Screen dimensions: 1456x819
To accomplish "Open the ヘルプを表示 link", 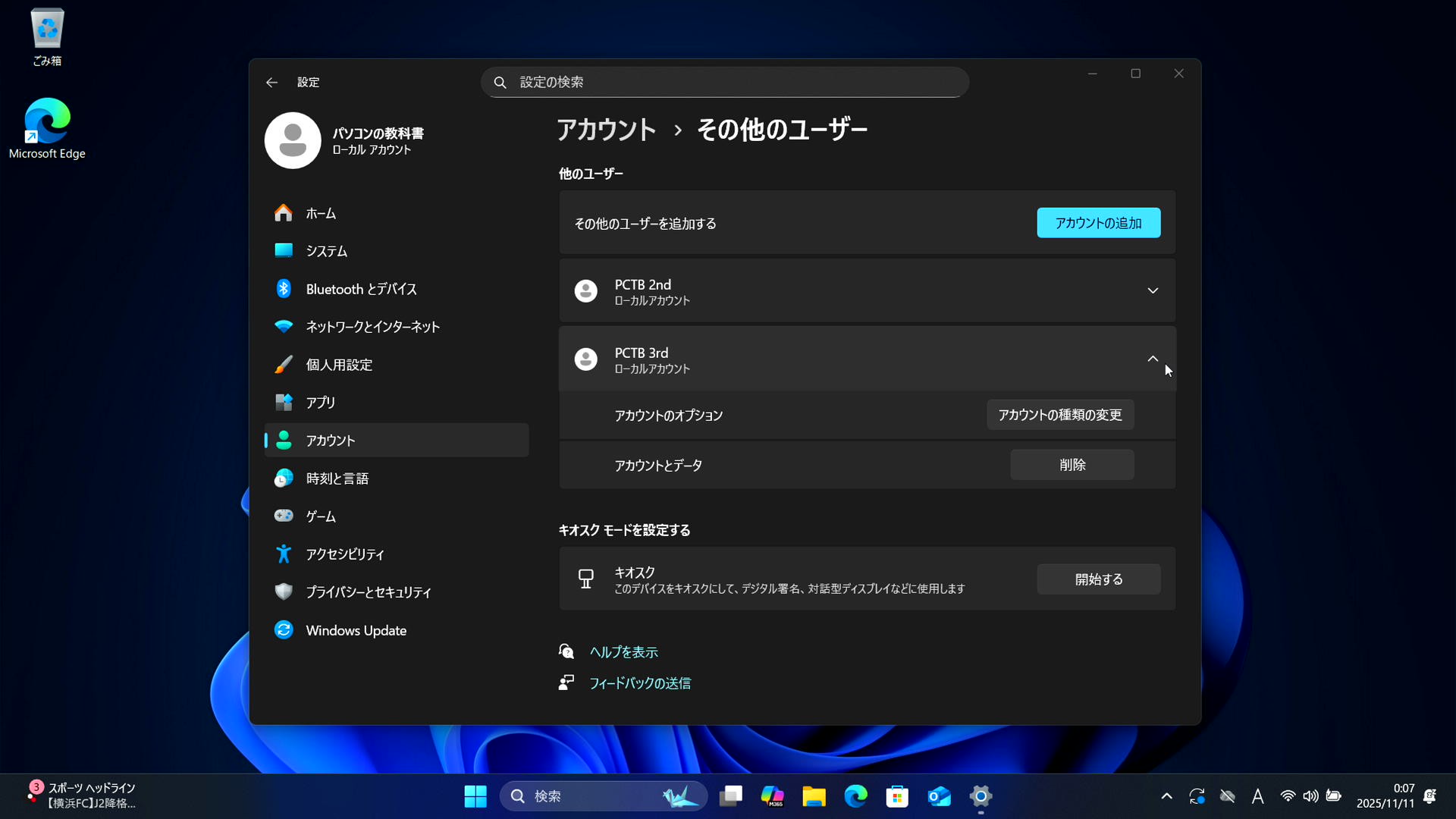I will point(623,652).
